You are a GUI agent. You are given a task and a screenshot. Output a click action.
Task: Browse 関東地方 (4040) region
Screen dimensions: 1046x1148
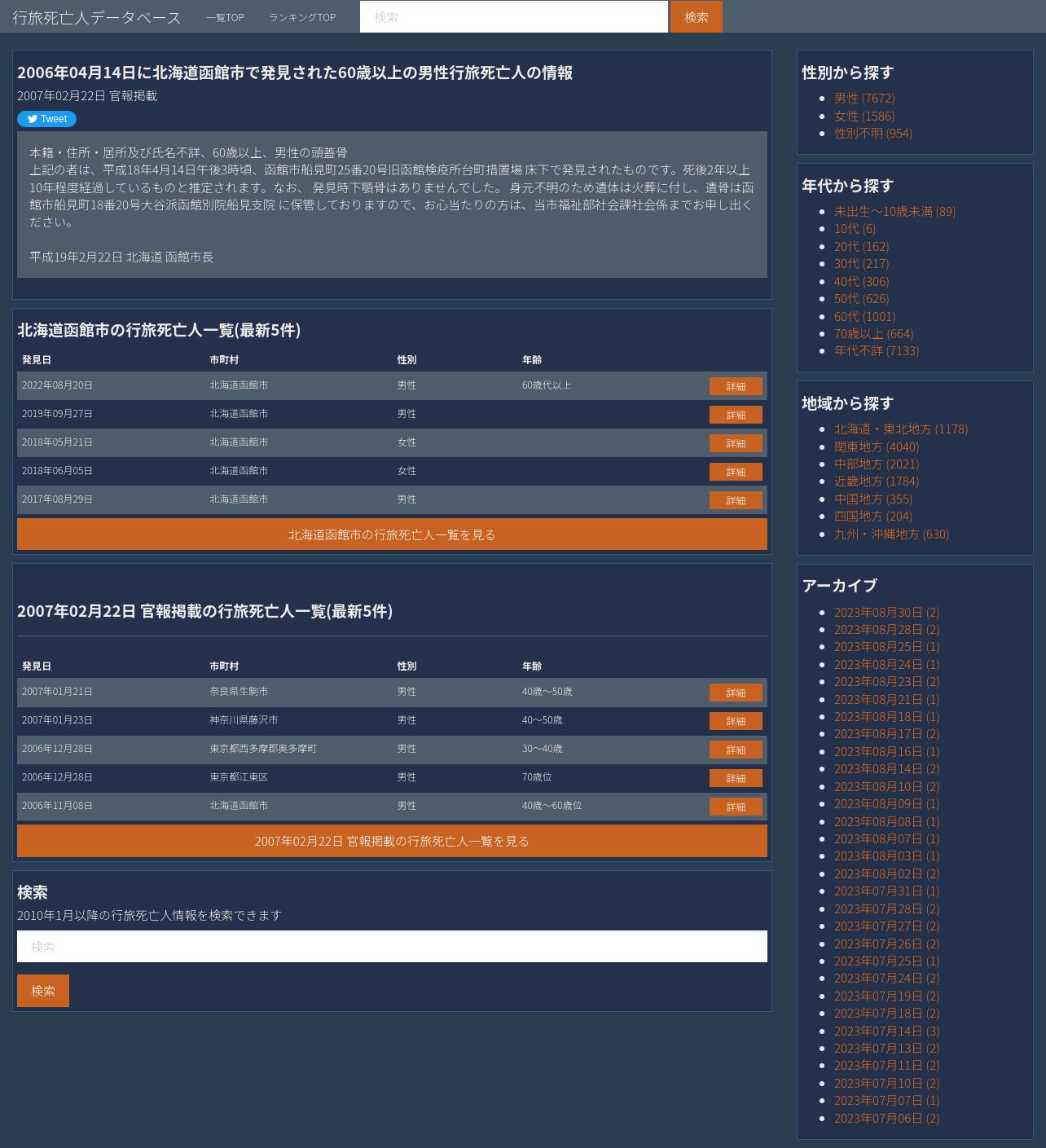(x=877, y=446)
